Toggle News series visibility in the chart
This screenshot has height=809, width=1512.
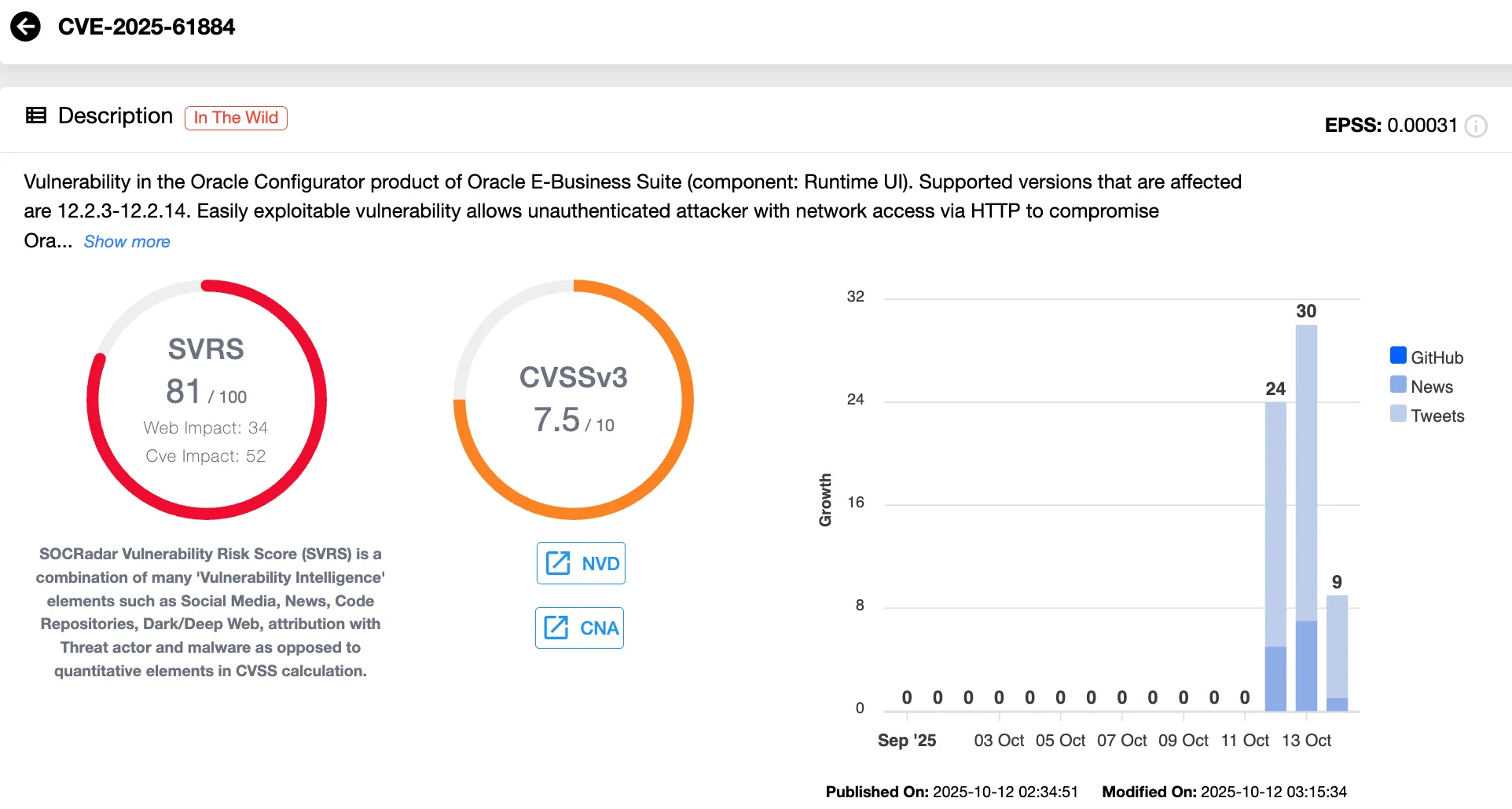pos(1430,386)
